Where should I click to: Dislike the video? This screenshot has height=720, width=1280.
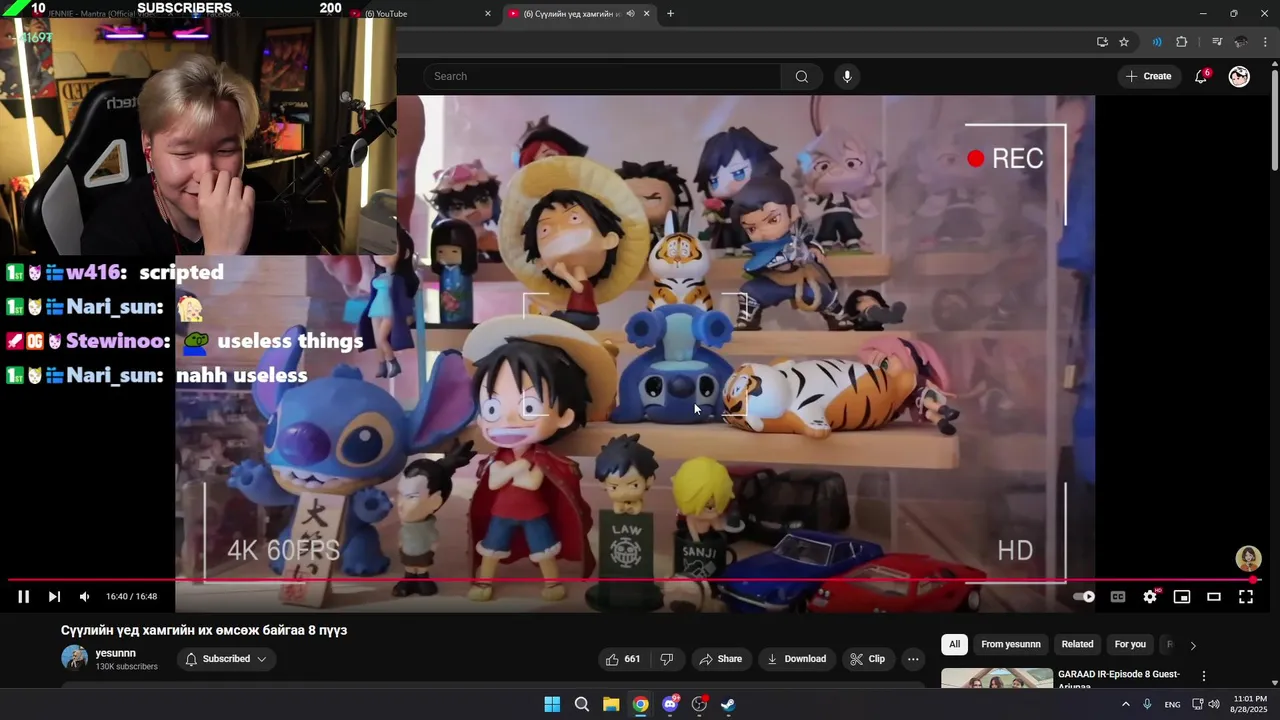[666, 659]
